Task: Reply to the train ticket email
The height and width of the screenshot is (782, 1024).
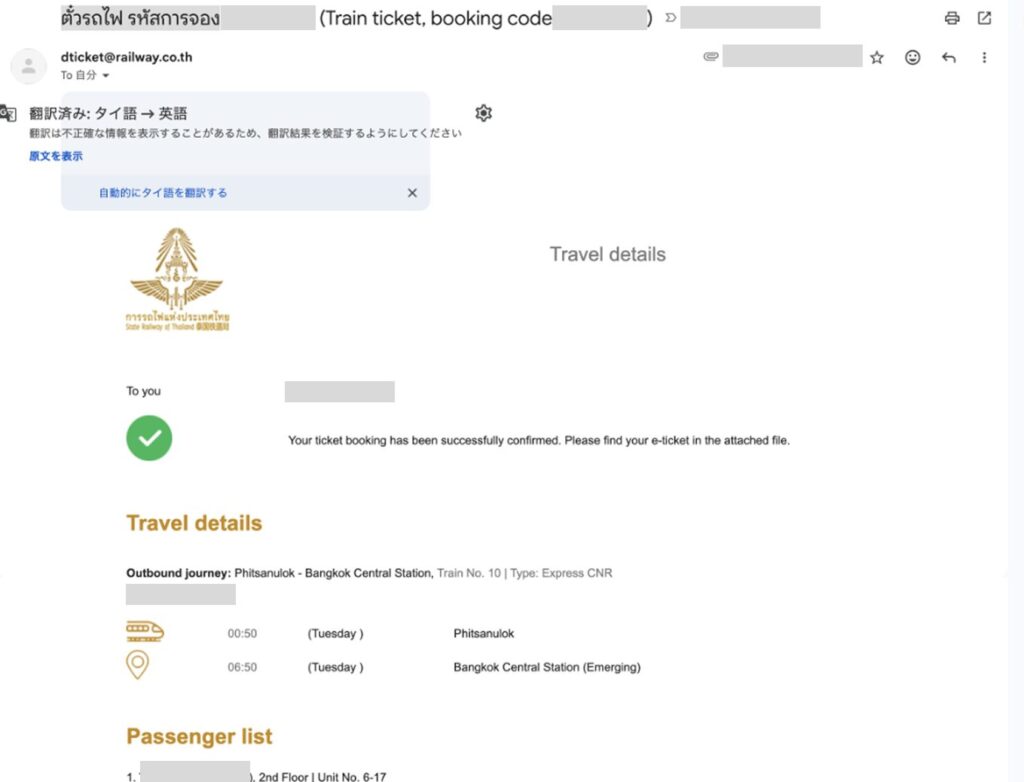Action: 949,58
